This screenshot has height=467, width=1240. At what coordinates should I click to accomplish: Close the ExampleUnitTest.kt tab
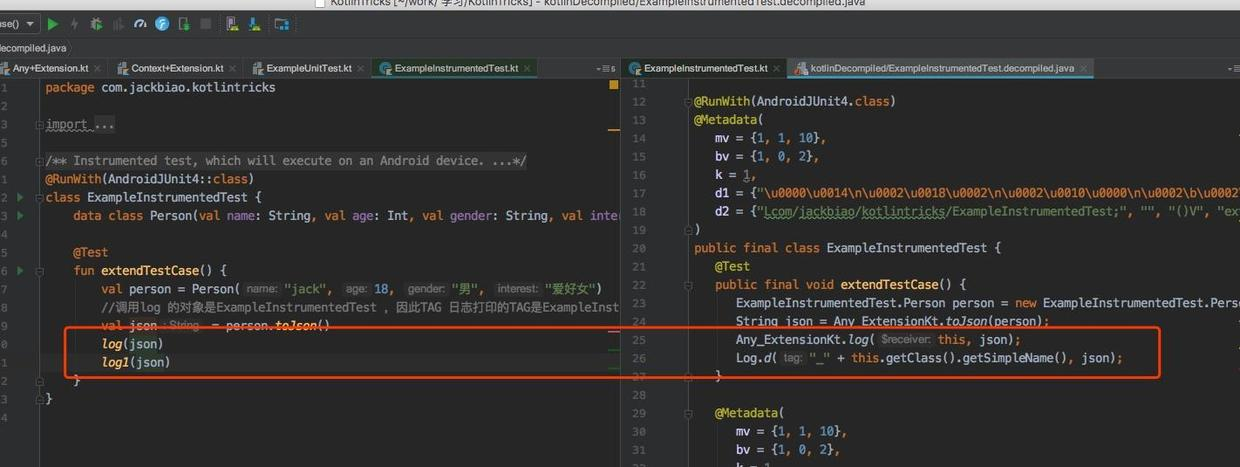(361, 69)
